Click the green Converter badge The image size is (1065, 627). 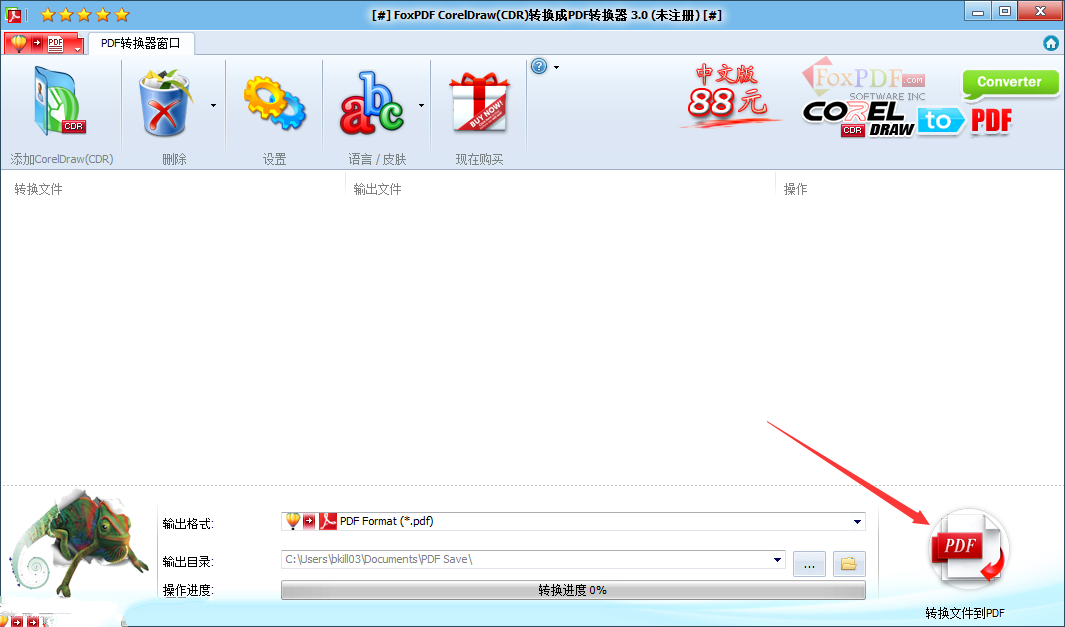click(x=1010, y=83)
